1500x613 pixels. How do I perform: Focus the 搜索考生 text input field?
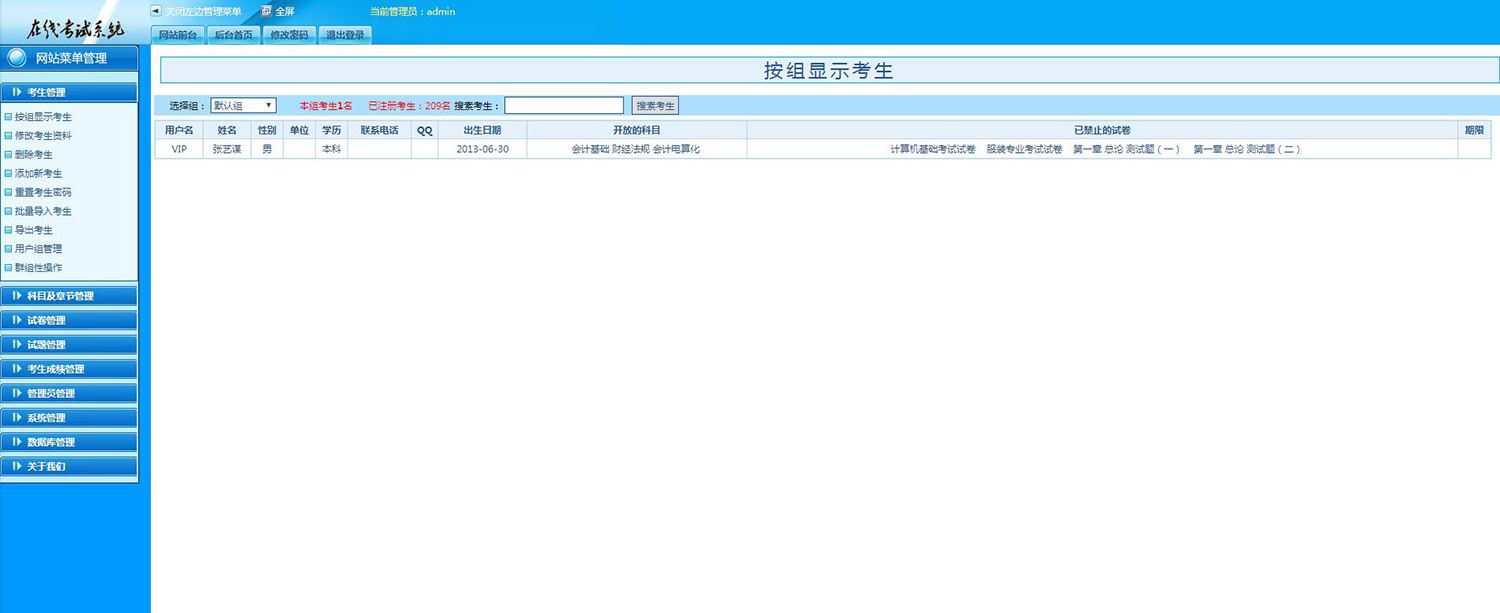click(x=564, y=105)
